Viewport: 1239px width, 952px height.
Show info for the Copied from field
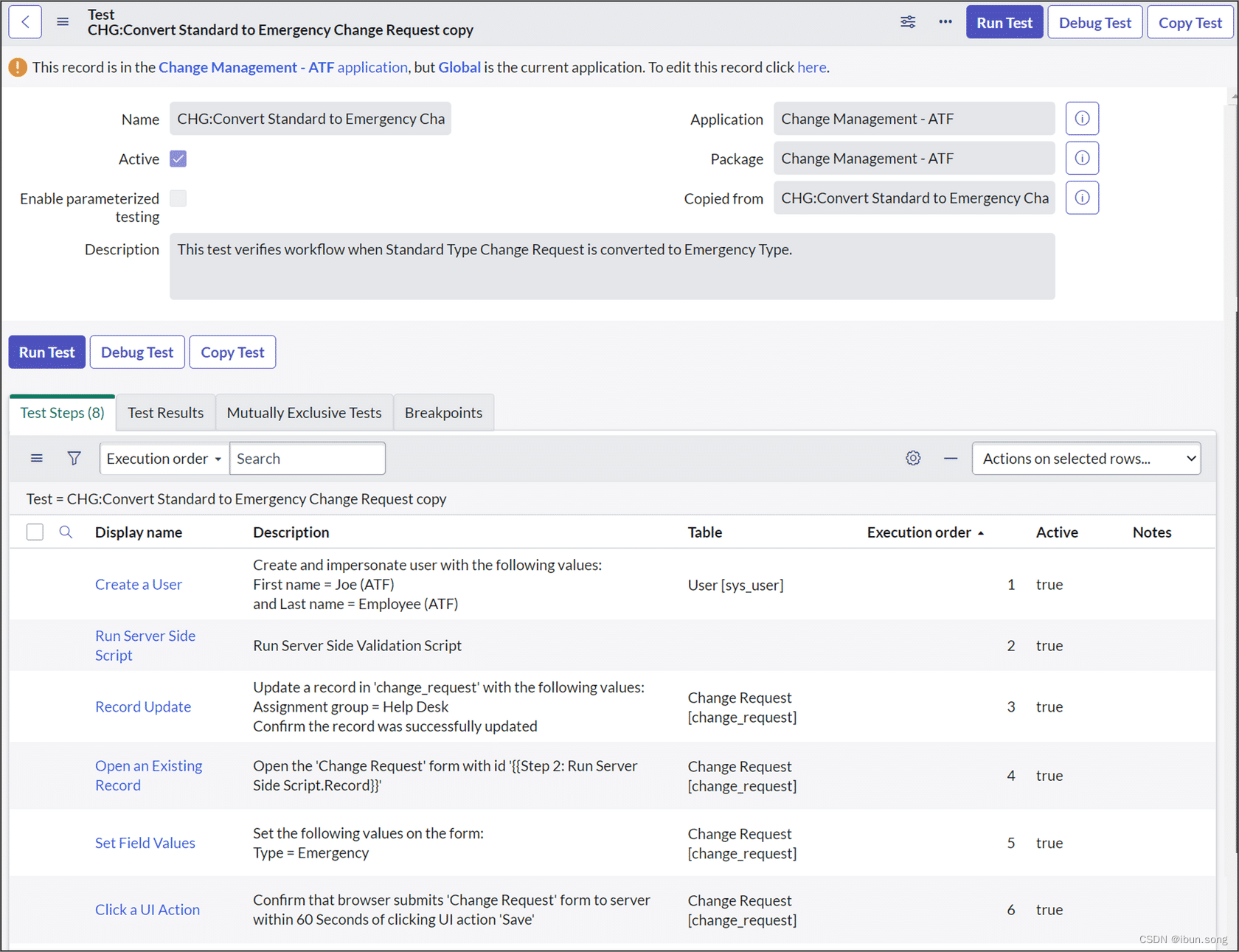[x=1082, y=198]
